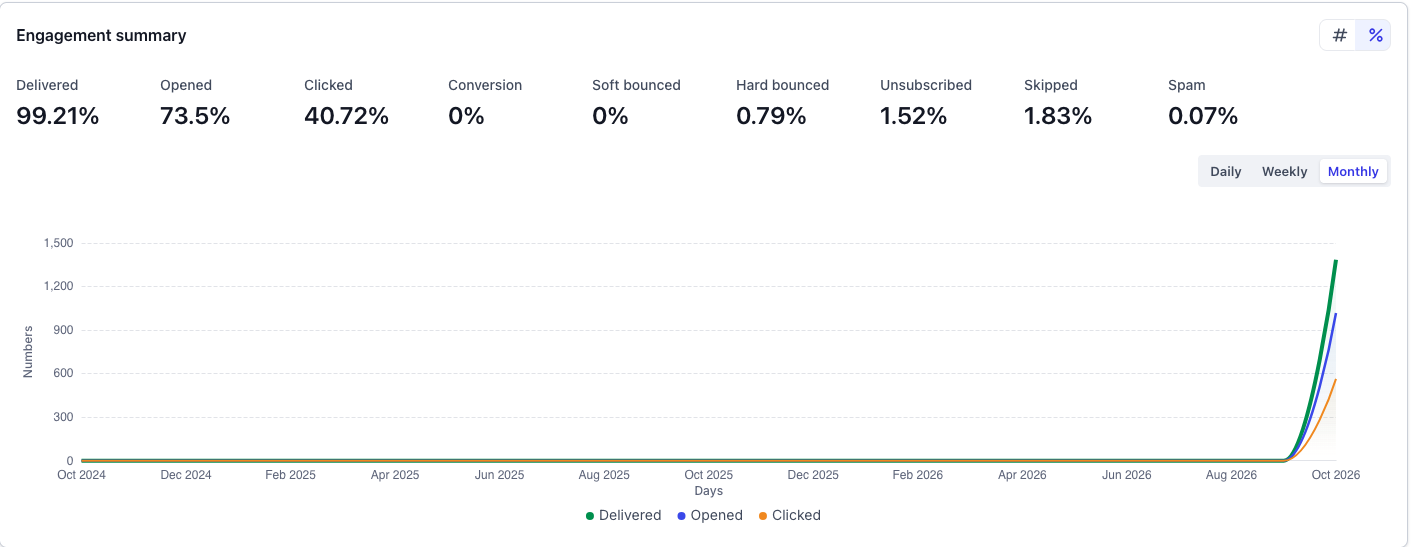The width and height of the screenshot is (1412, 547).
Task: Click the orange Clicked legend dot
Action: [764, 516]
